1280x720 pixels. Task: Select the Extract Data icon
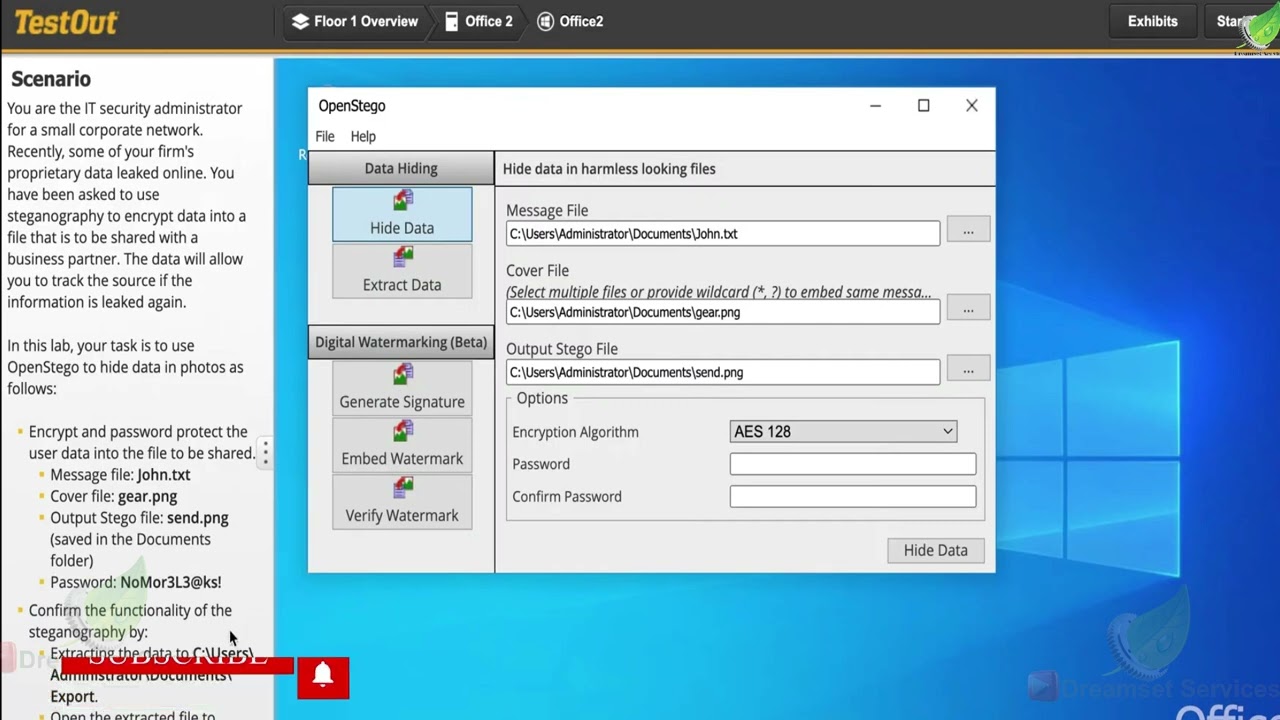click(403, 258)
